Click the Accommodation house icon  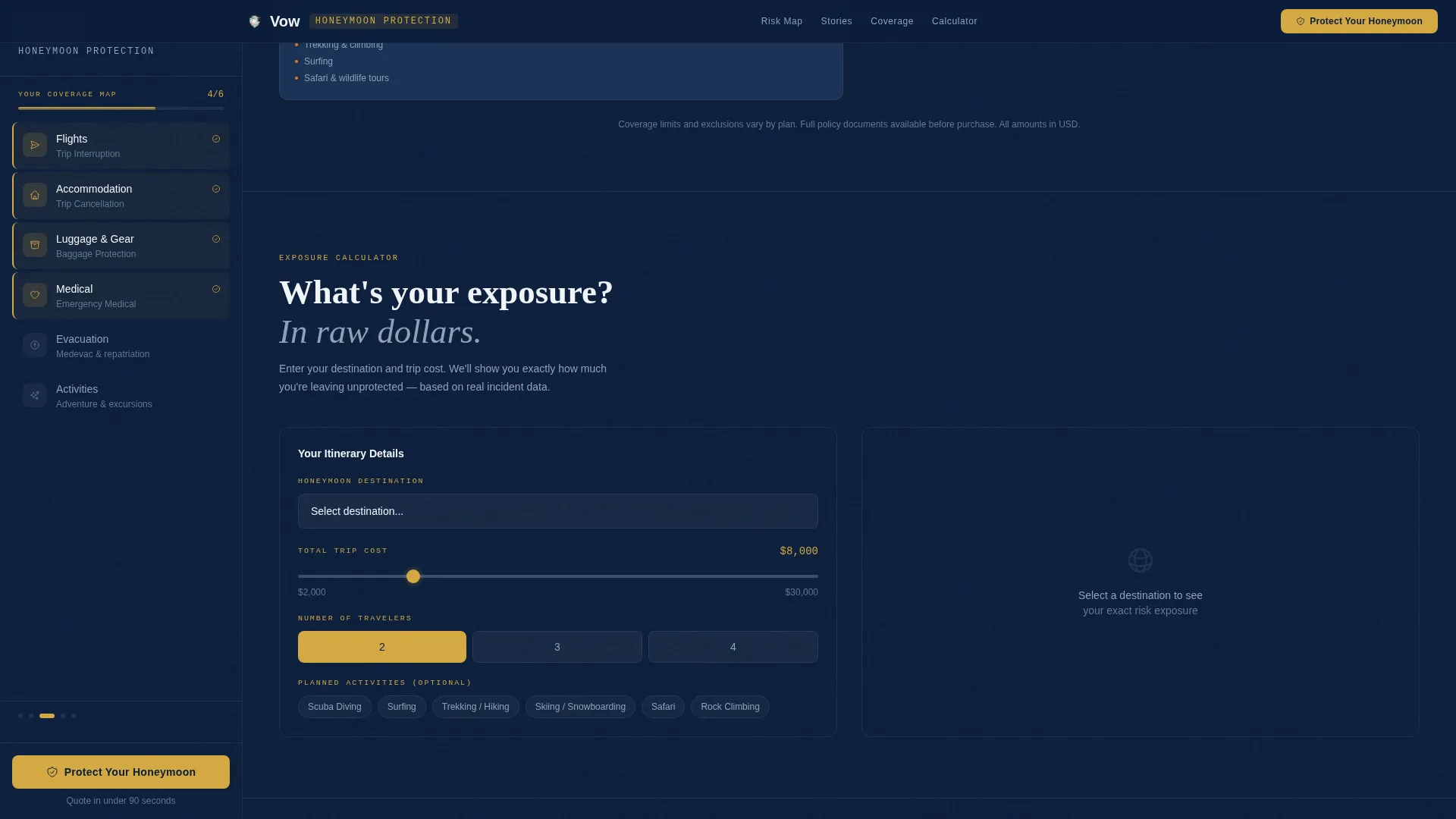35,195
